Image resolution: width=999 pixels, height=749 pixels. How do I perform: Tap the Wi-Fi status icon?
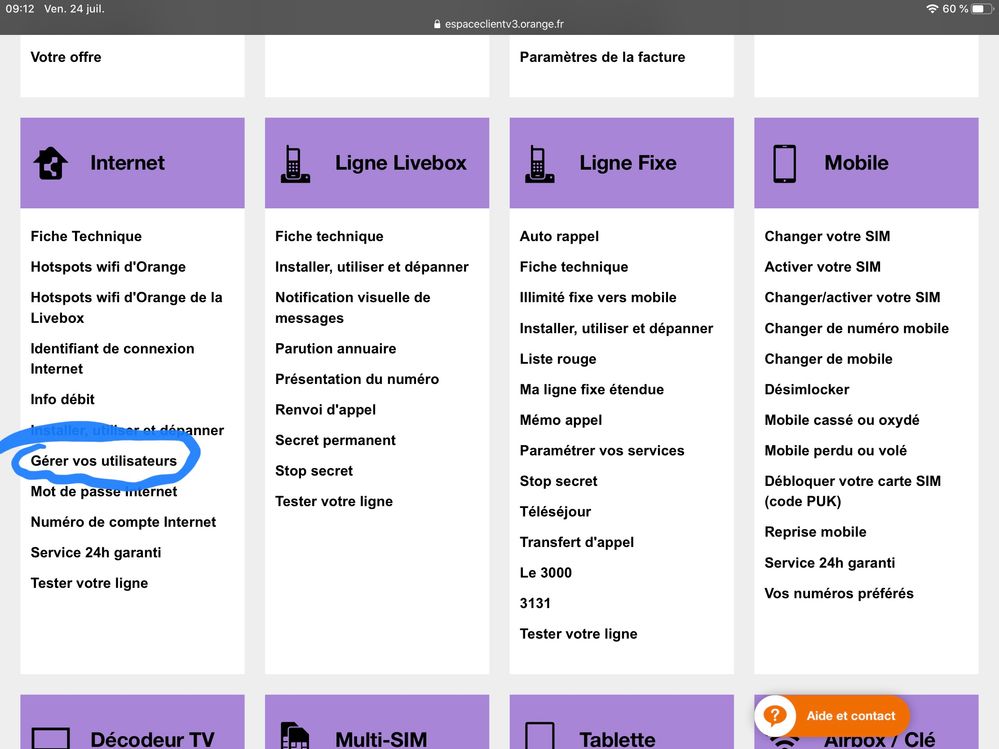[932, 9]
